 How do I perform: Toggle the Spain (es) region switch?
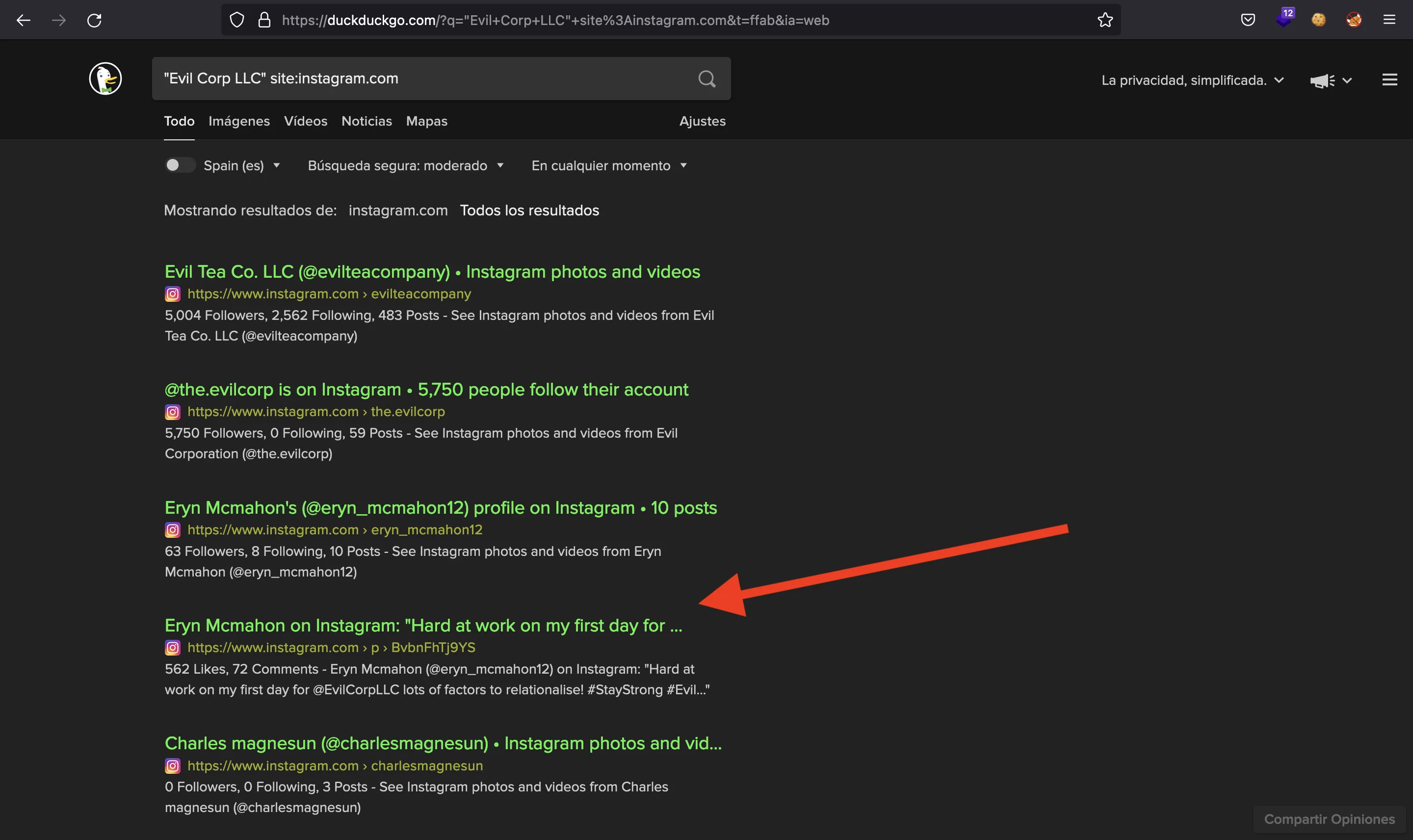(180, 165)
